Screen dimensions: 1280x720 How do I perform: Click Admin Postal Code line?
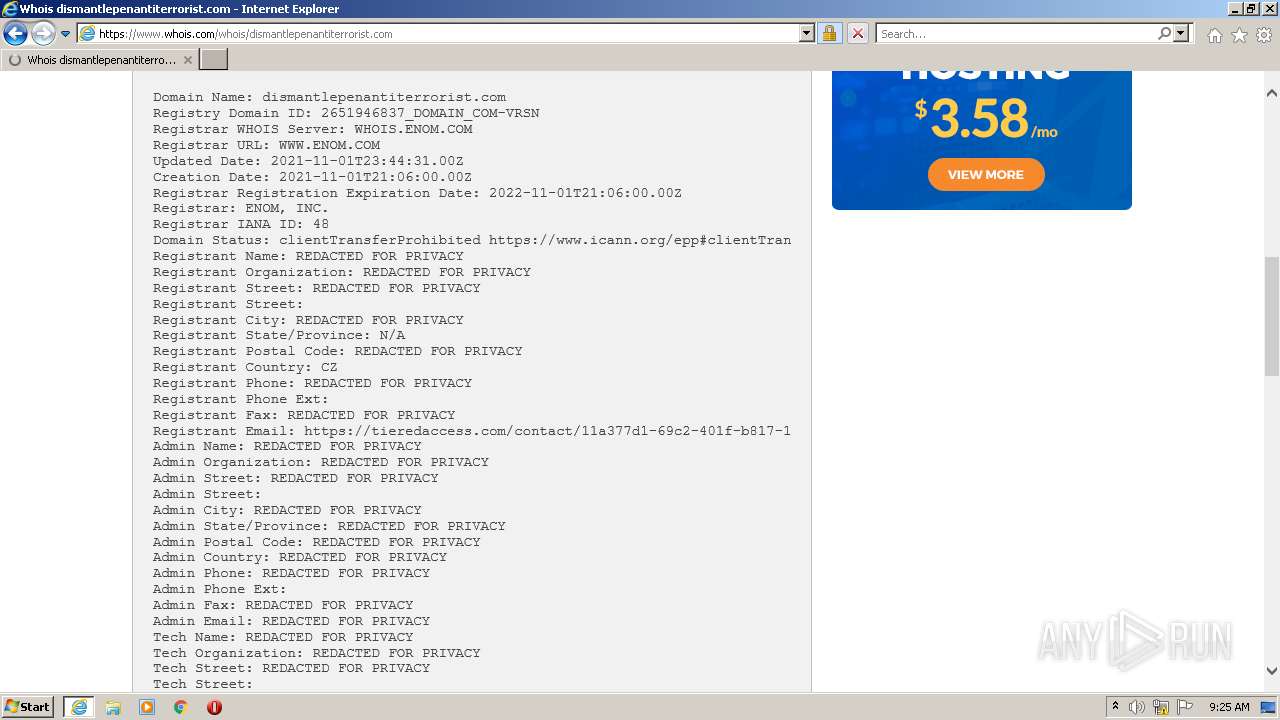click(317, 542)
